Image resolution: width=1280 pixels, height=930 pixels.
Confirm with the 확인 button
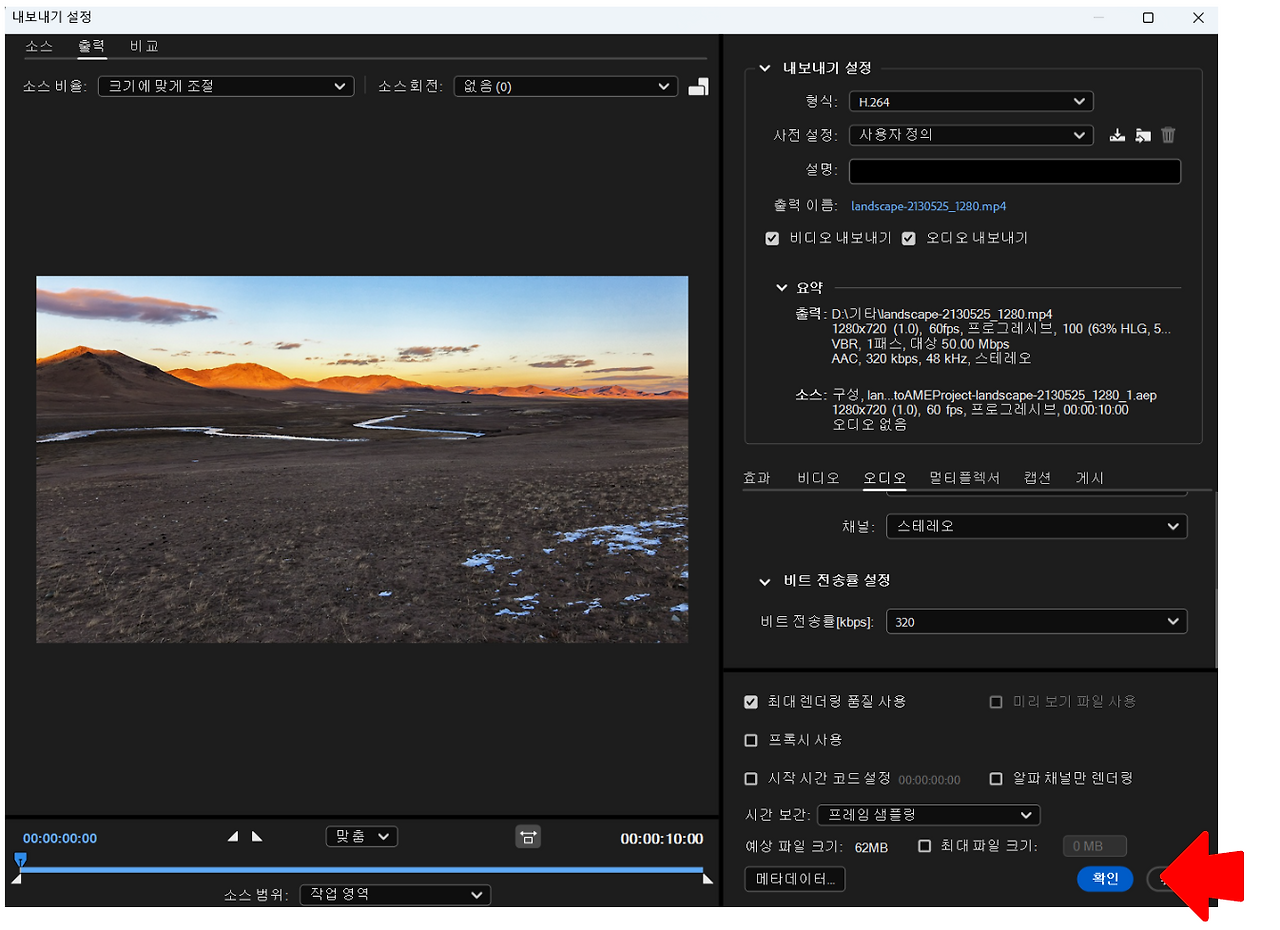(x=1105, y=879)
